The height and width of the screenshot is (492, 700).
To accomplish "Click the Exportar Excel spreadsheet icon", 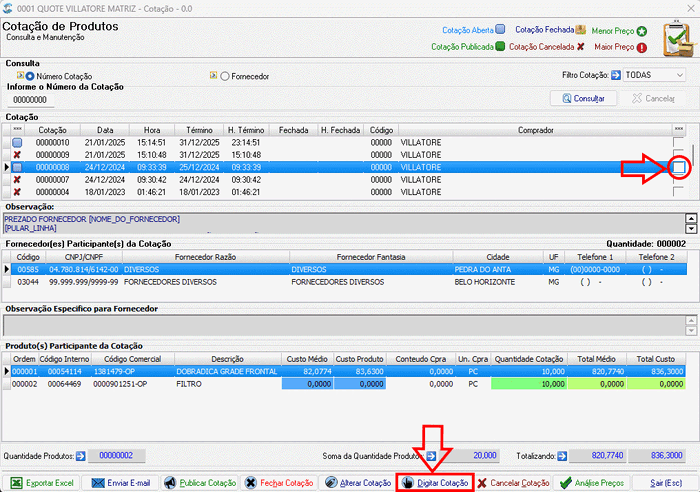I will tap(17, 483).
